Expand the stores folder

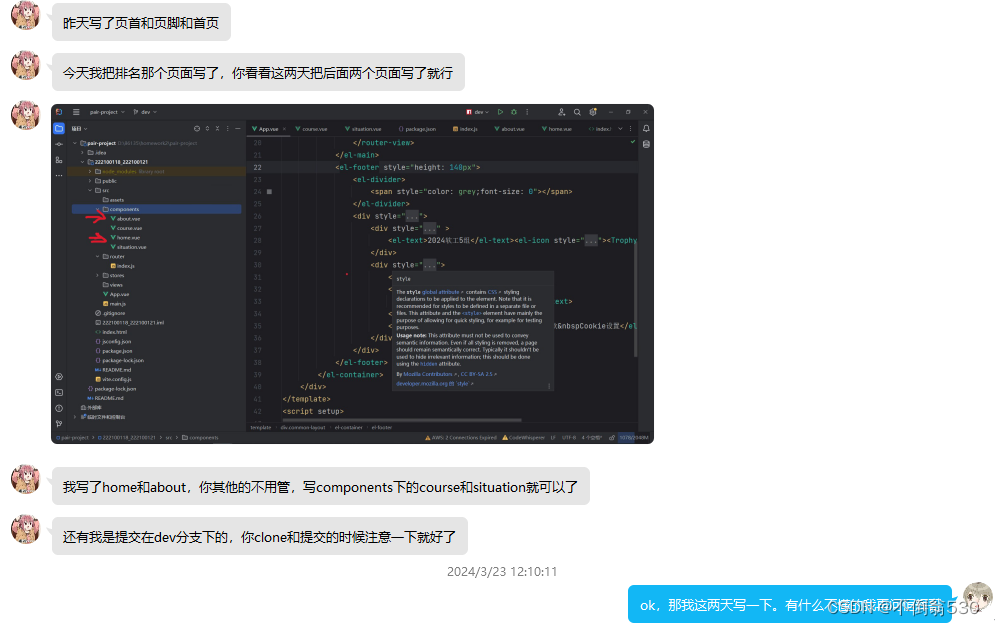point(98,276)
